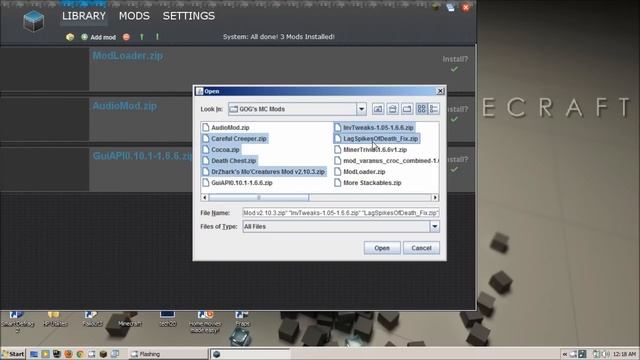Image resolution: width=640 pixels, height=360 pixels.
Task: Switch to List view in Open dialog
Action: (x=421, y=109)
